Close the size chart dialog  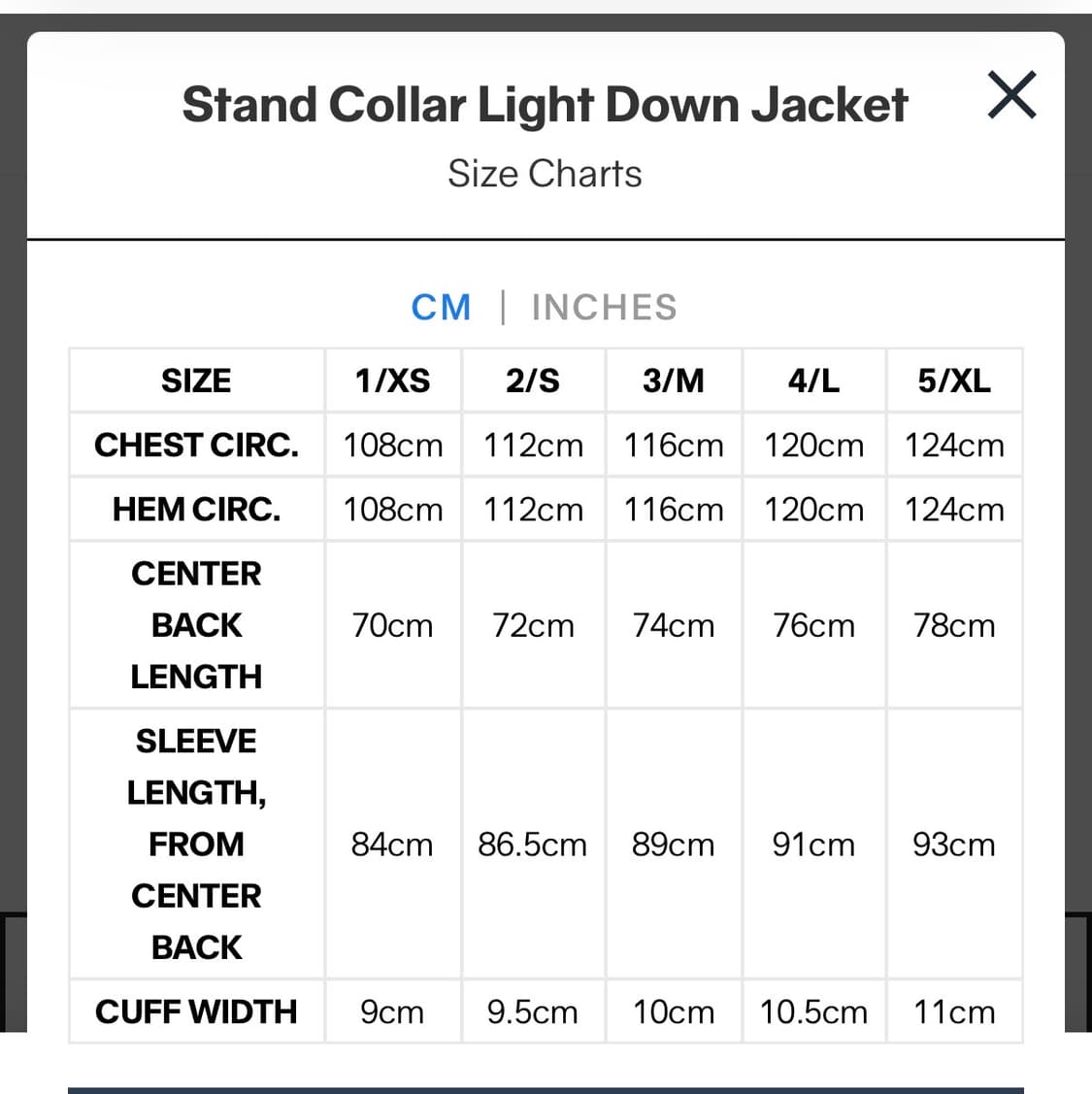pyautogui.click(x=1011, y=96)
